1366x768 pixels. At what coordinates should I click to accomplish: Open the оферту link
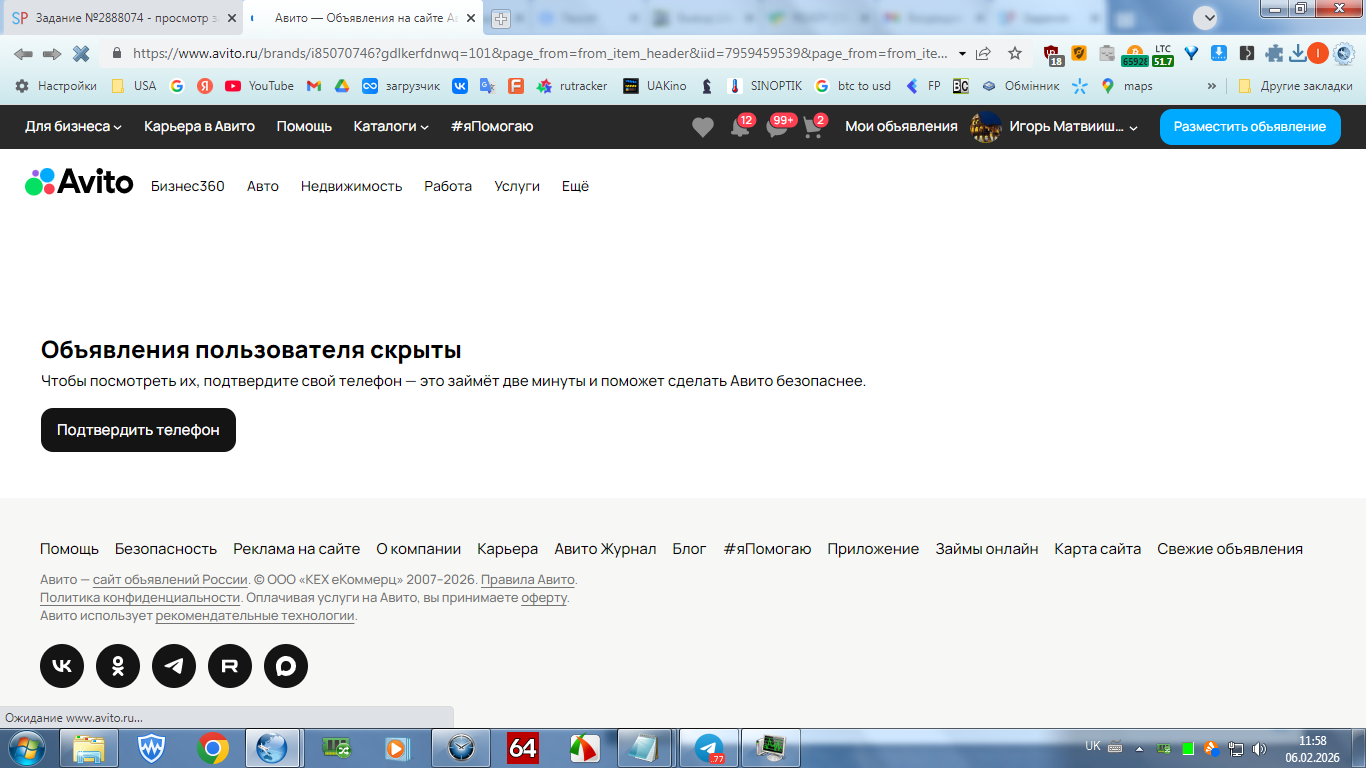point(544,598)
